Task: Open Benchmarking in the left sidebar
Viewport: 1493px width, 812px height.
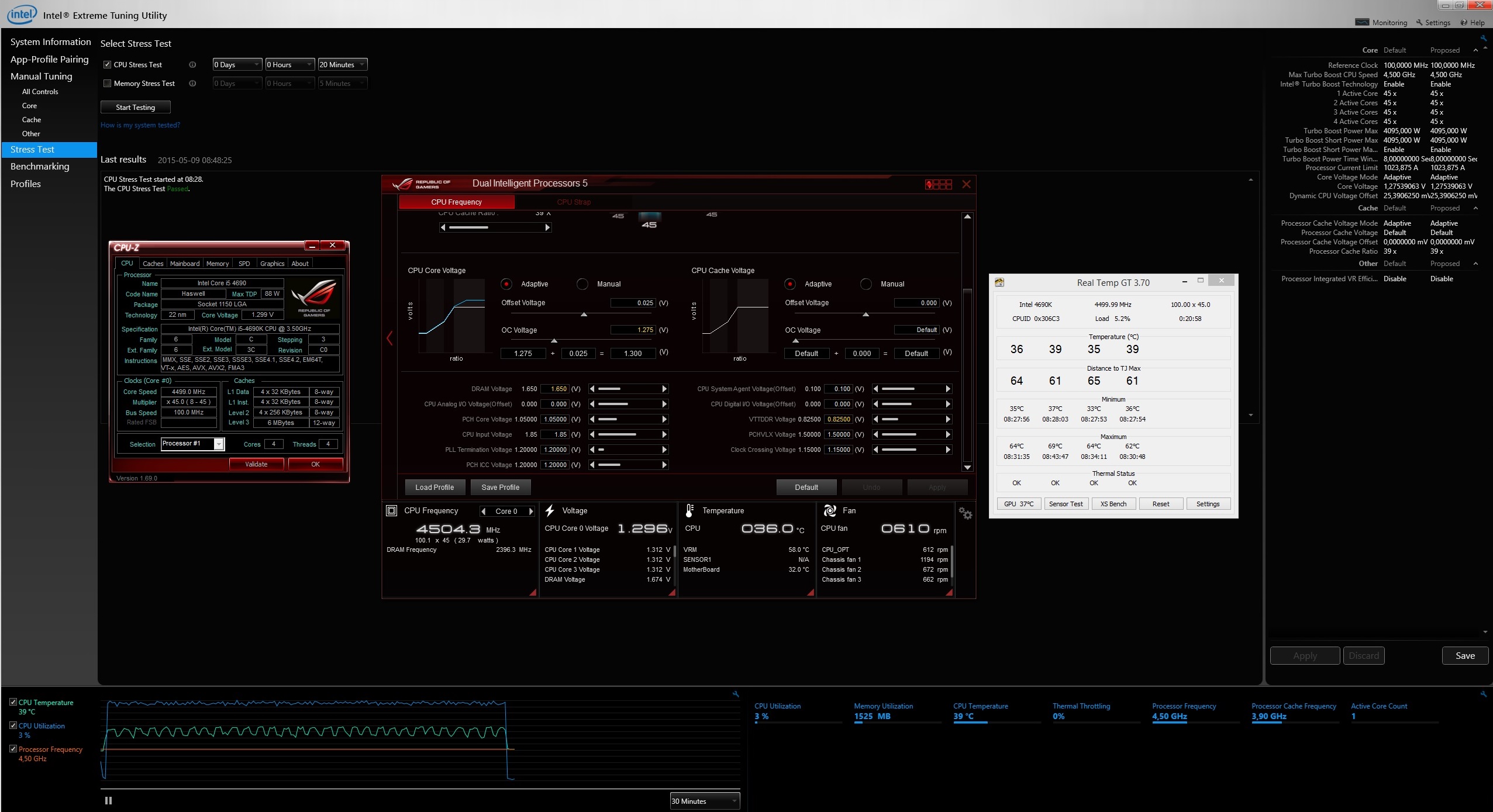Action: [40, 167]
